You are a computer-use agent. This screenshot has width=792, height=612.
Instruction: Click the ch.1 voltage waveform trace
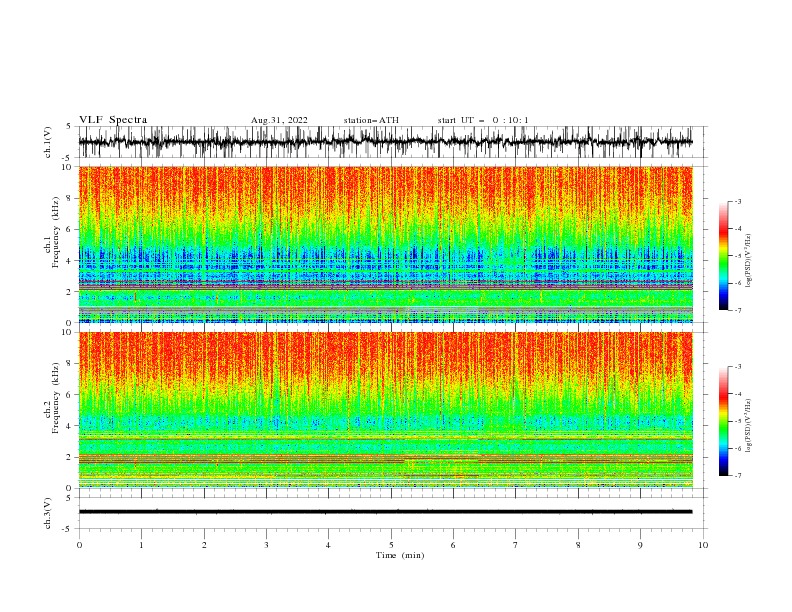tap(385, 142)
